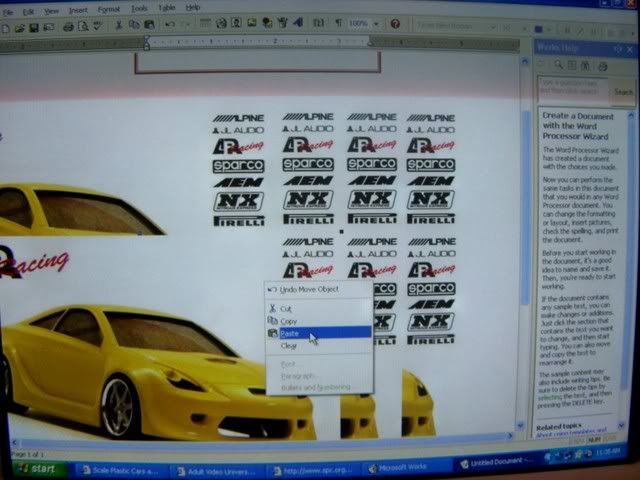Open the Help table of contents icon
Viewport: 640px width, 480px height.
572,65
